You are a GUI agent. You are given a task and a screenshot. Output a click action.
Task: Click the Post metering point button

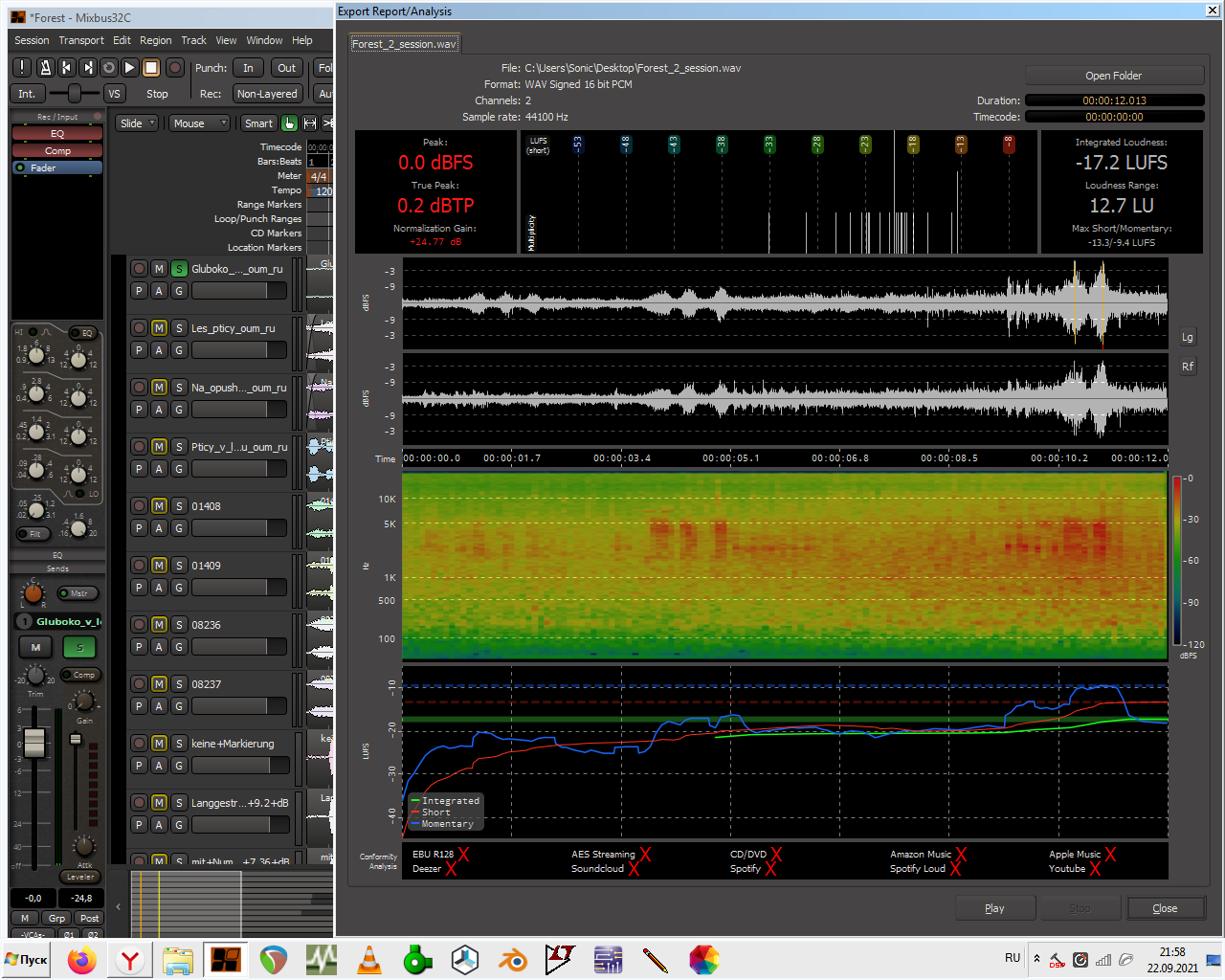point(89,918)
